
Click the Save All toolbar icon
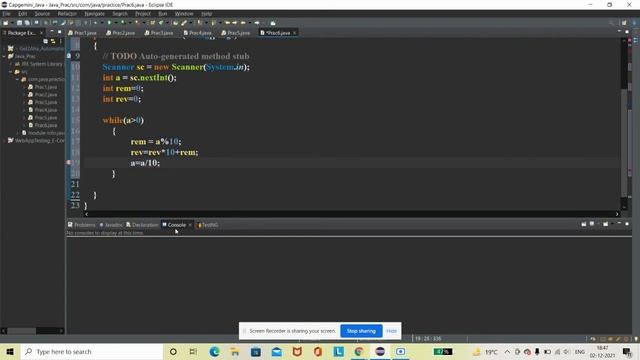(x=27, y=23)
